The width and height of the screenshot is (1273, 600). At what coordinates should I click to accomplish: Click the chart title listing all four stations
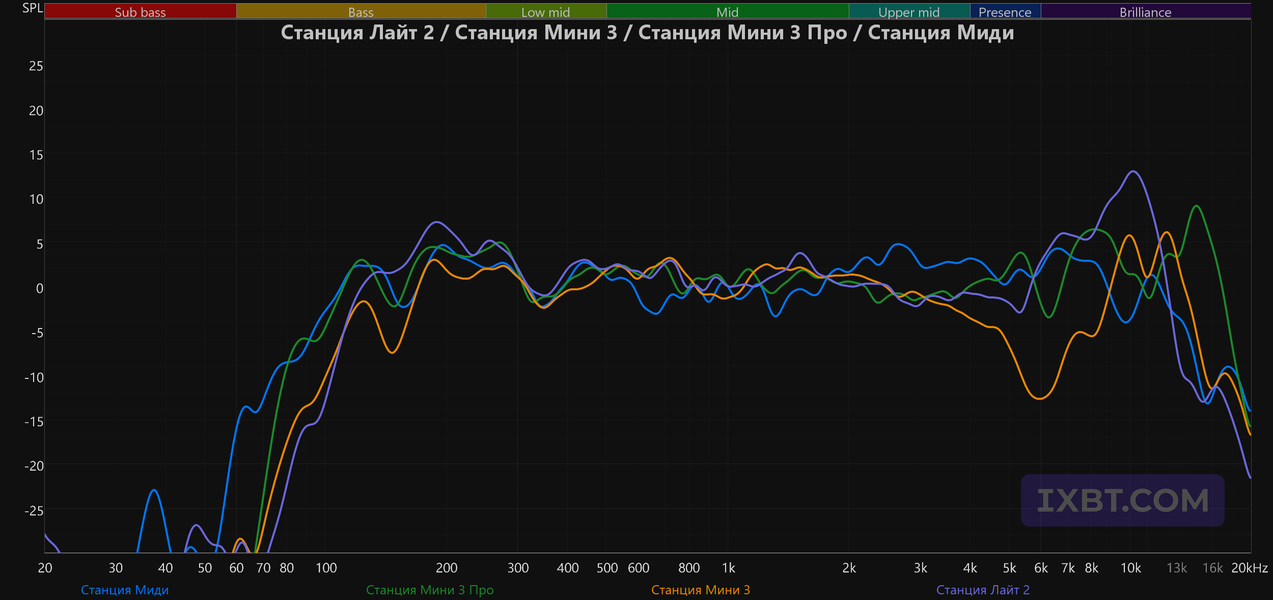point(648,33)
